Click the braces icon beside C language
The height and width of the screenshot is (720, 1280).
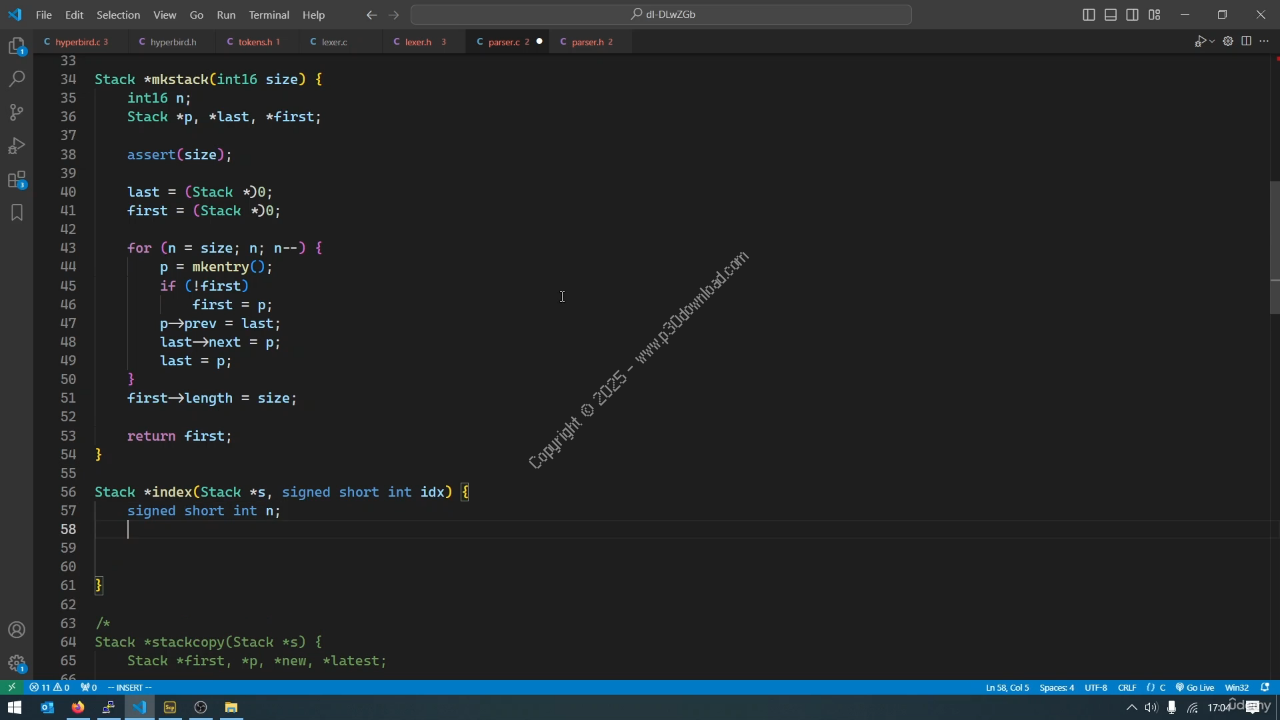1150,688
